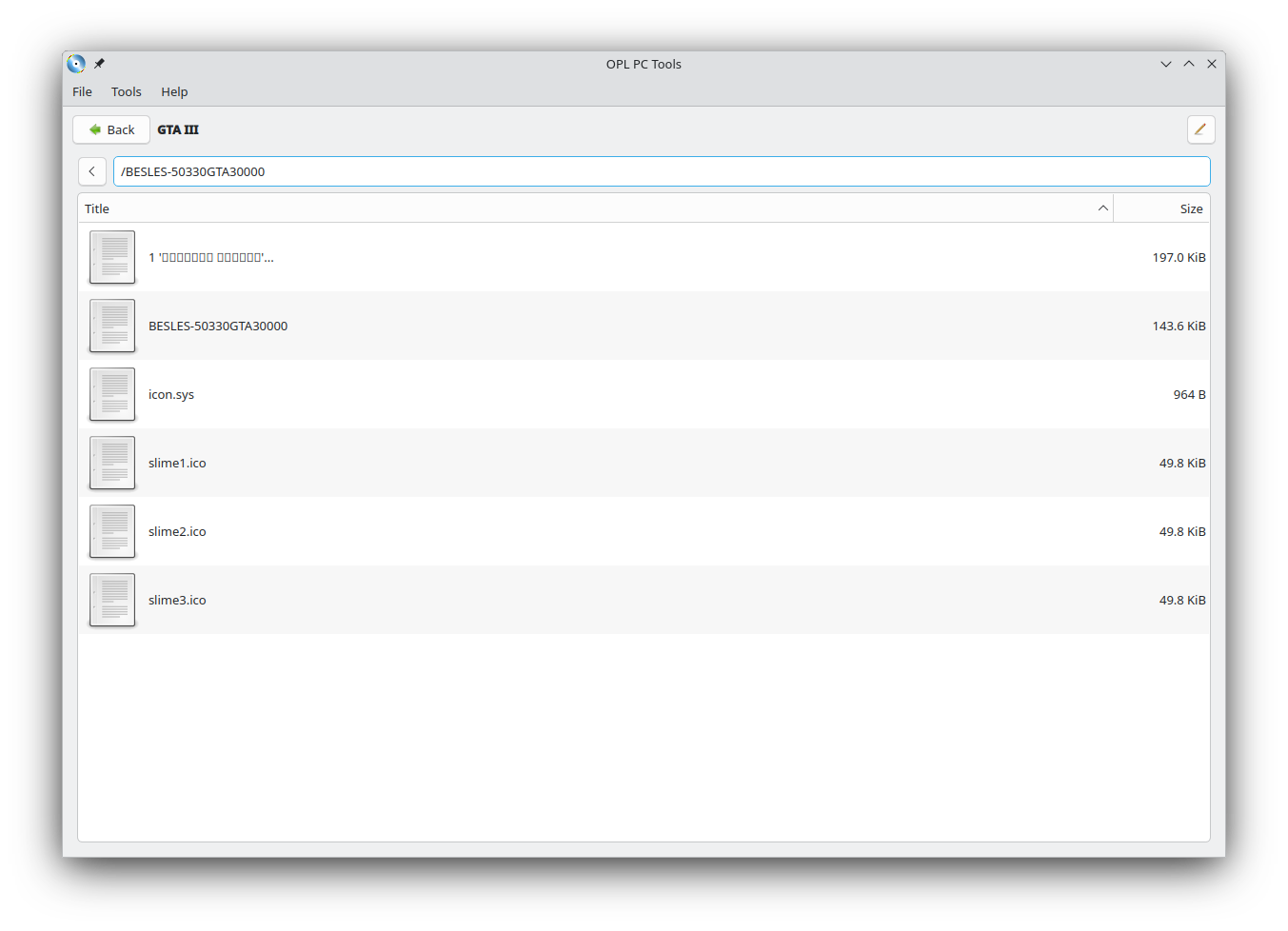The width and height of the screenshot is (1288, 931).
Task: Click the file icon for slime1.ico
Action: (x=112, y=463)
